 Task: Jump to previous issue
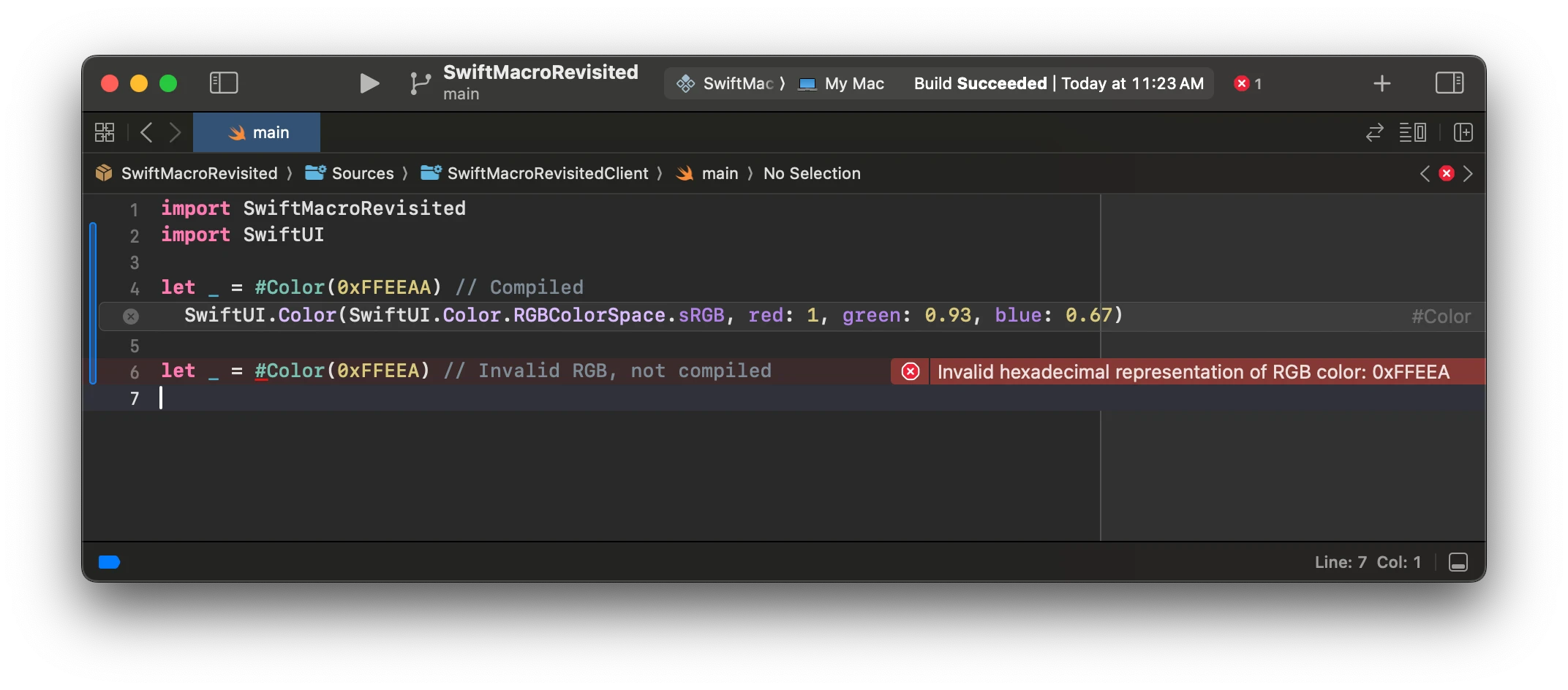point(1425,173)
